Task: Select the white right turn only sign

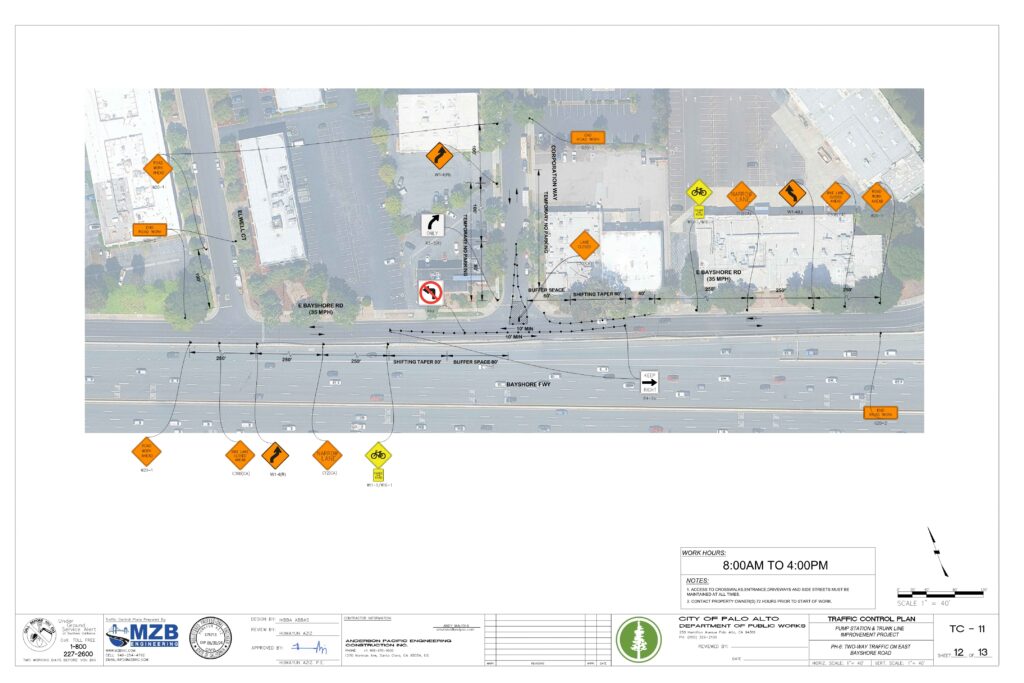Action: pos(432,224)
